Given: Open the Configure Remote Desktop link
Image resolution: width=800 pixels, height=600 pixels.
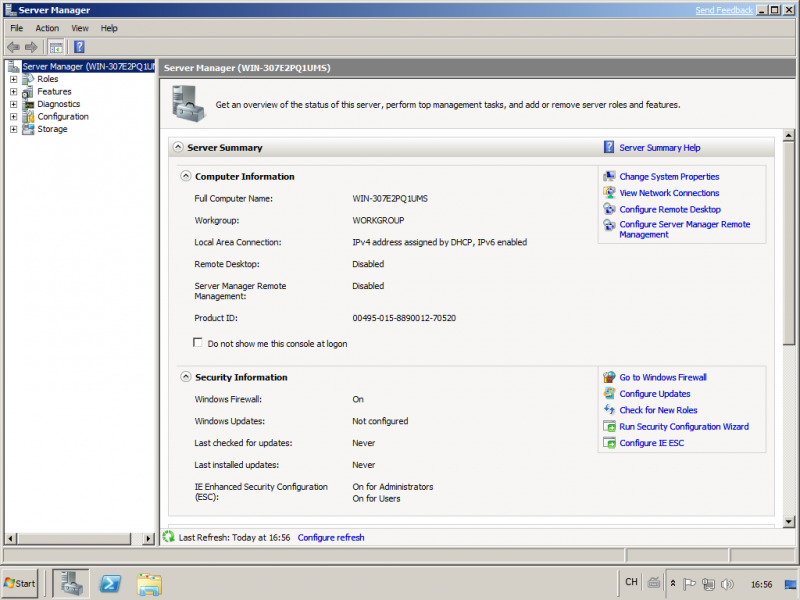Looking at the screenshot, I should point(670,209).
